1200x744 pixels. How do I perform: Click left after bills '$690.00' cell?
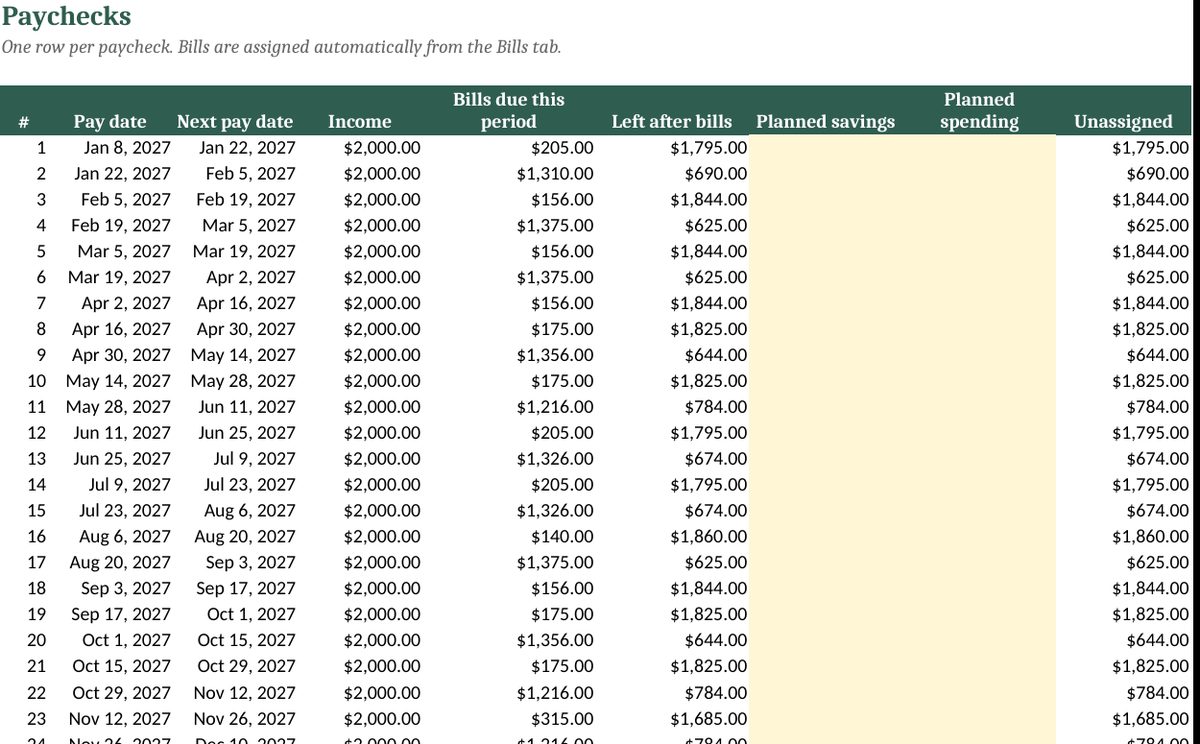[x=716, y=174]
